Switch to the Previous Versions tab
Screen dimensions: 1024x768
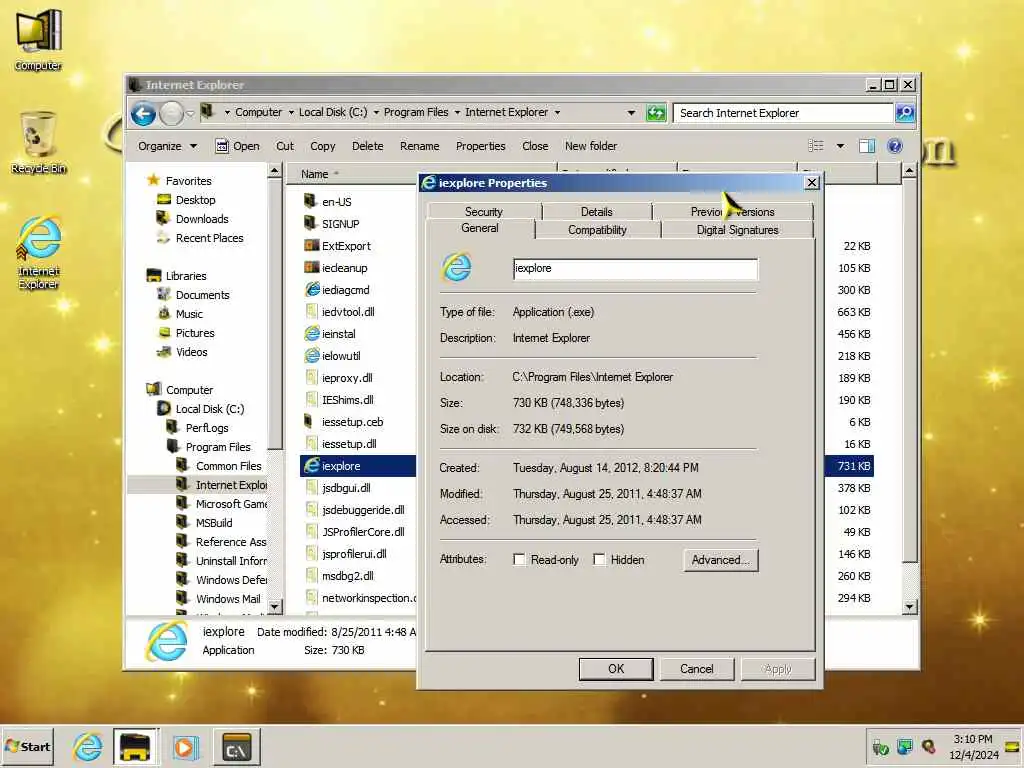(x=733, y=212)
